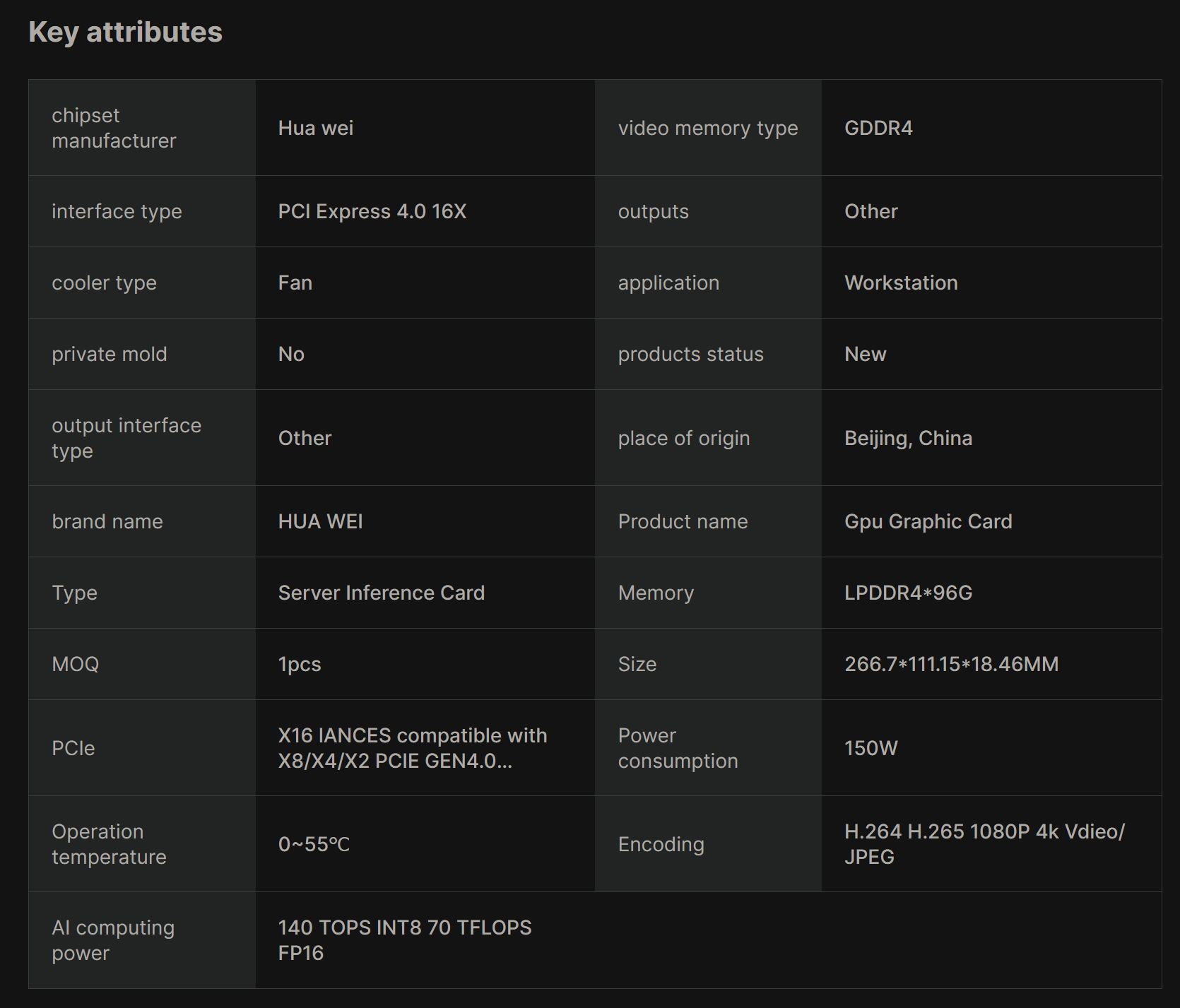
Task: Select the 150W power consumption value
Action: [x=871, y=748]
